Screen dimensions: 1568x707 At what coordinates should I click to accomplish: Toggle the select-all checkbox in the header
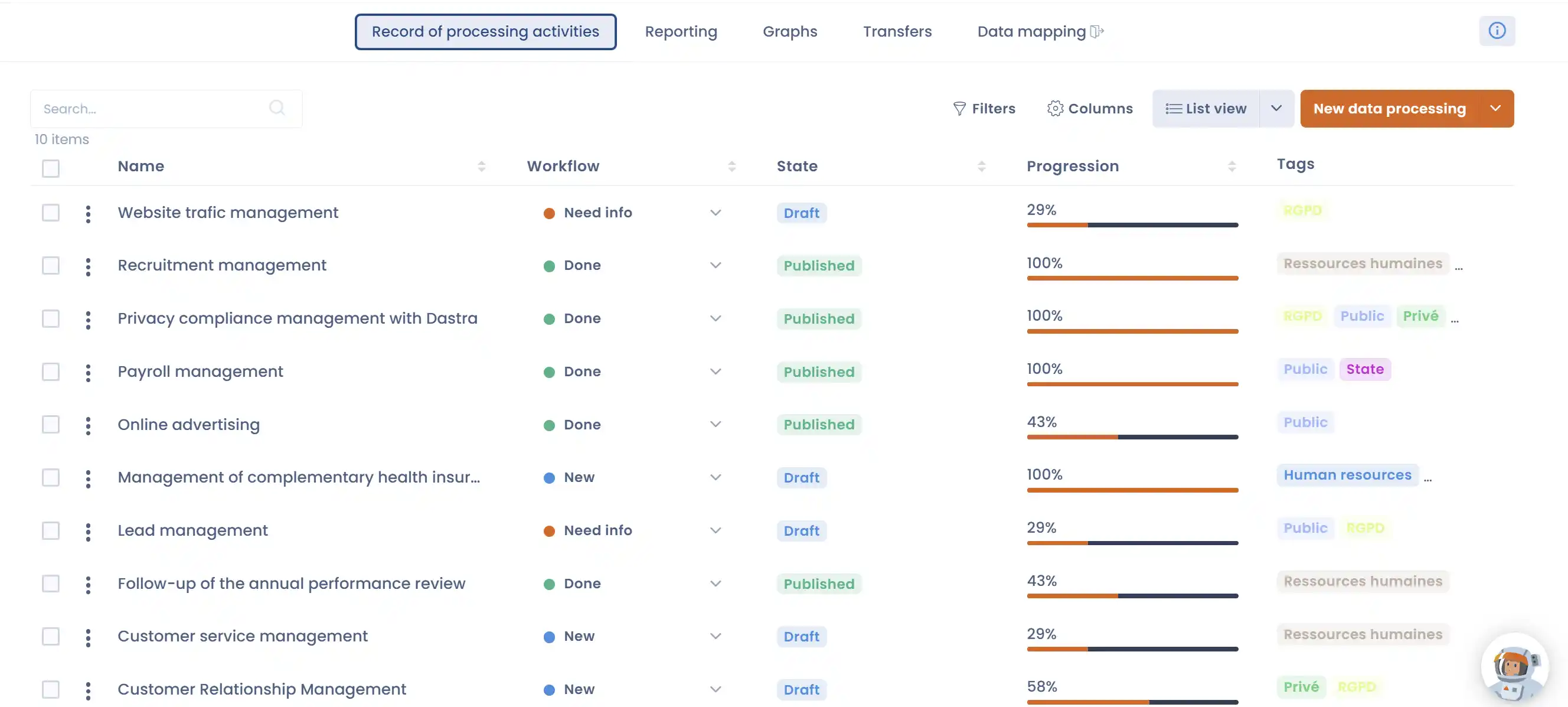(51, 168)
